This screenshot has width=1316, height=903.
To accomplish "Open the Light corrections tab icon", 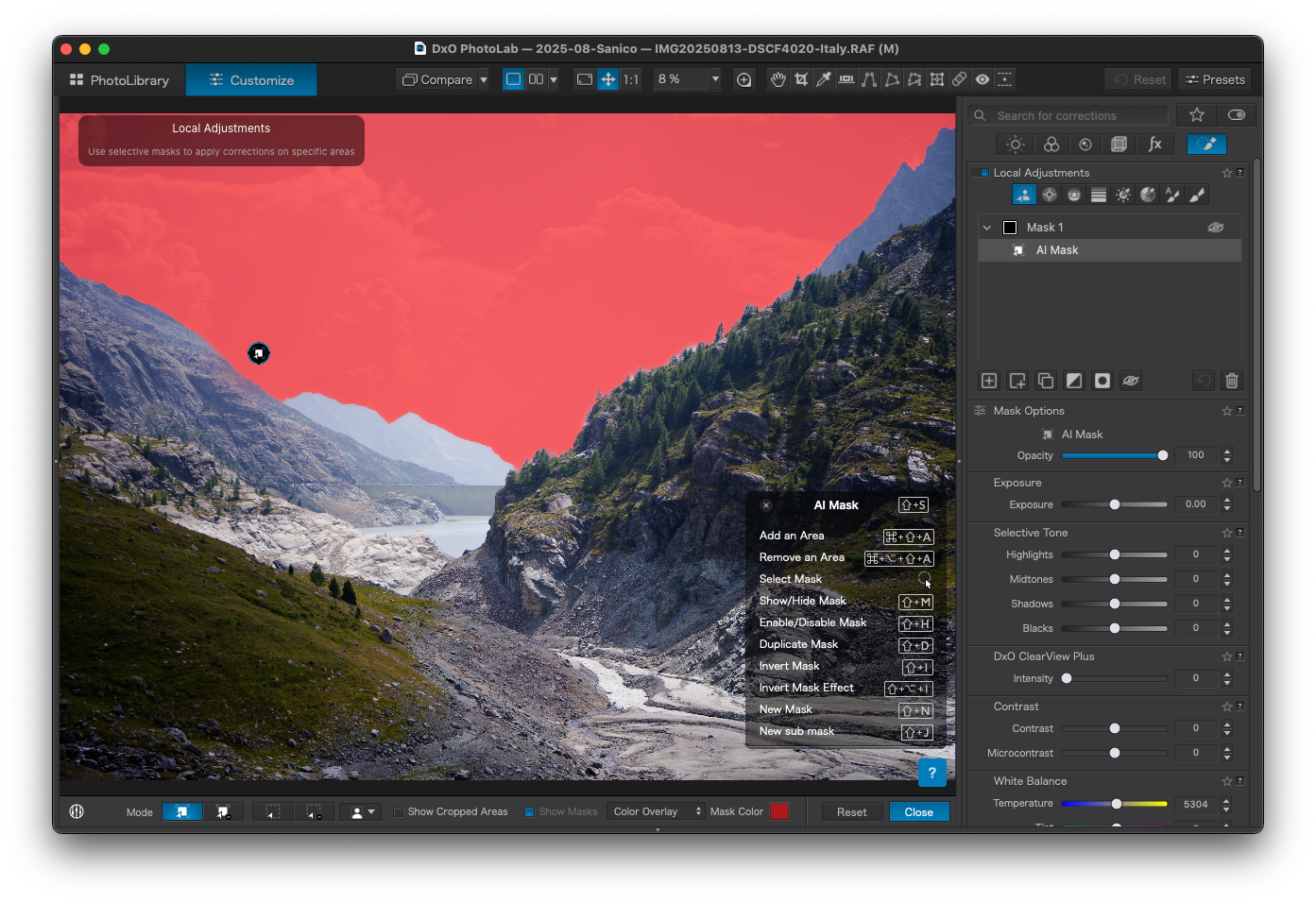I will click(x=1016, y=145).
